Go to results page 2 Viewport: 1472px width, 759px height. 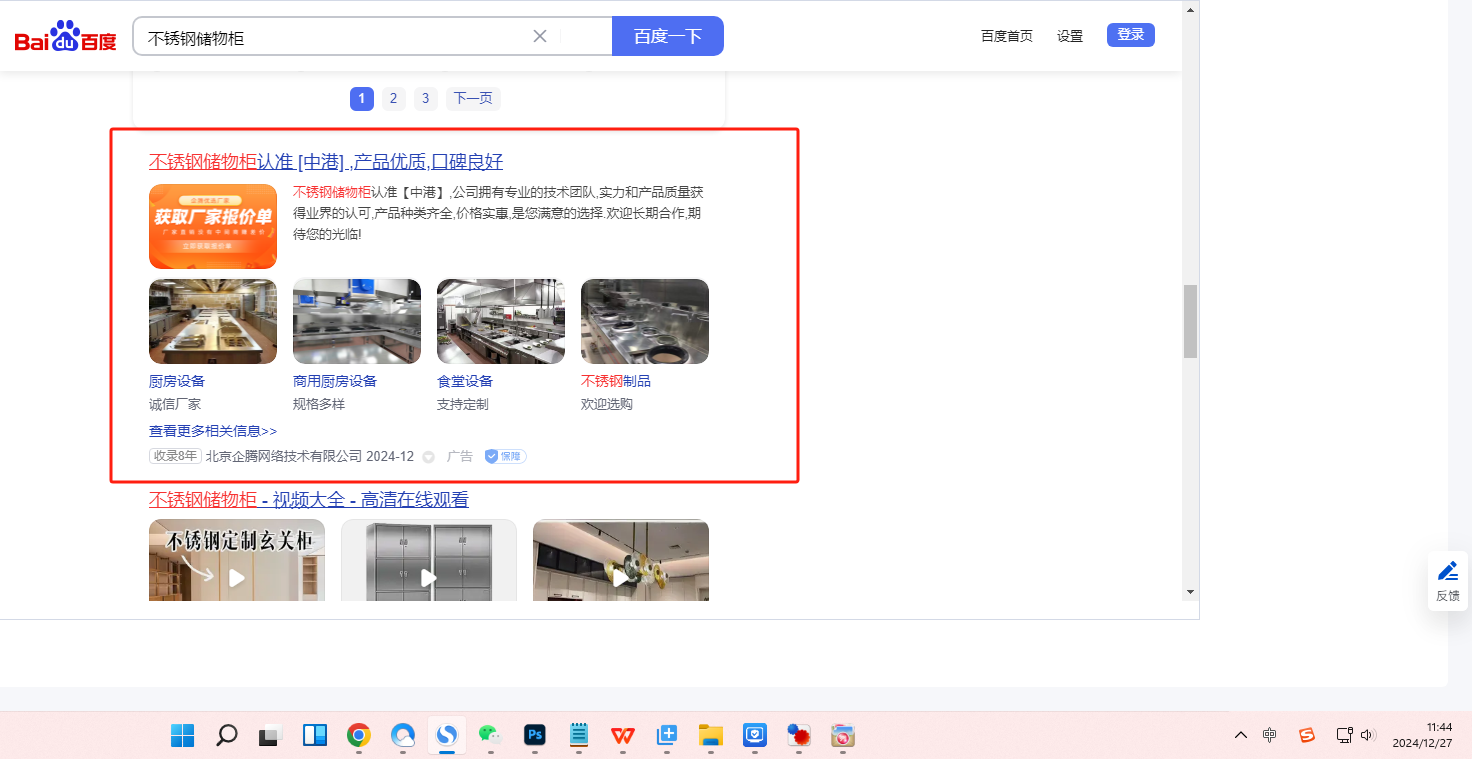tap(394, 98)
